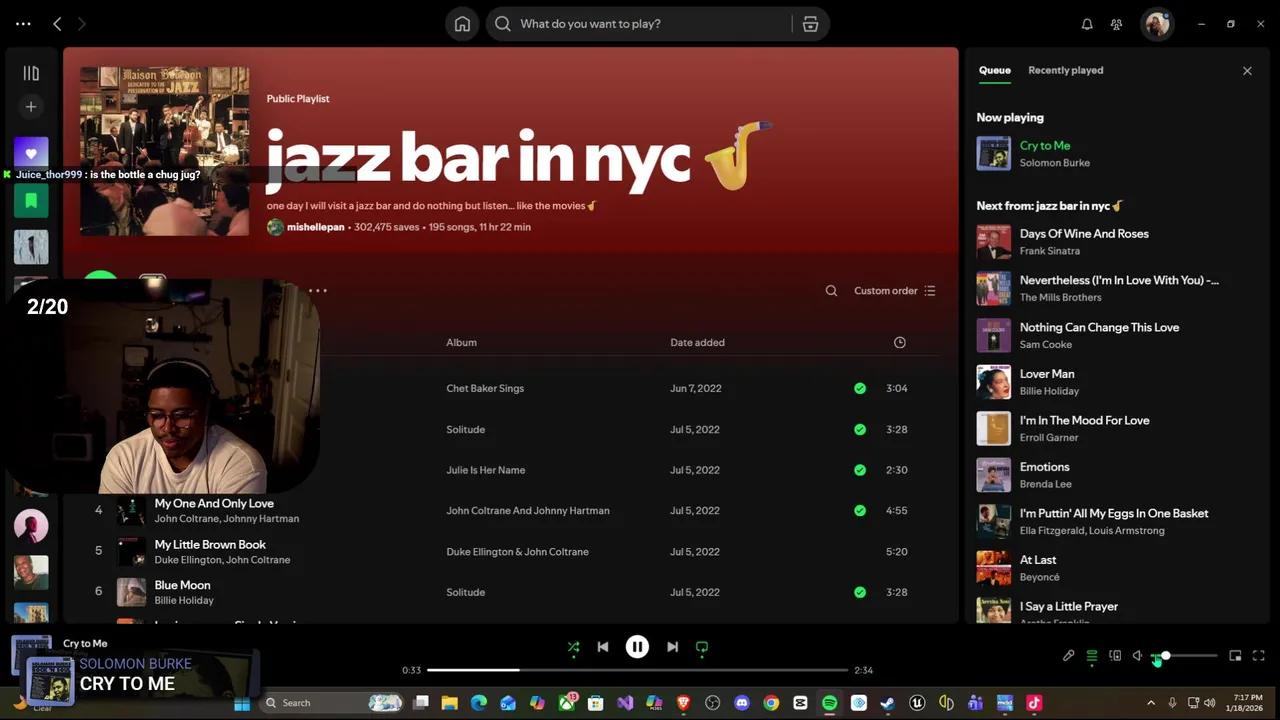Open the Miniplayer
This screenshot has width=1280, height=720.
[x=1235, y=656]
